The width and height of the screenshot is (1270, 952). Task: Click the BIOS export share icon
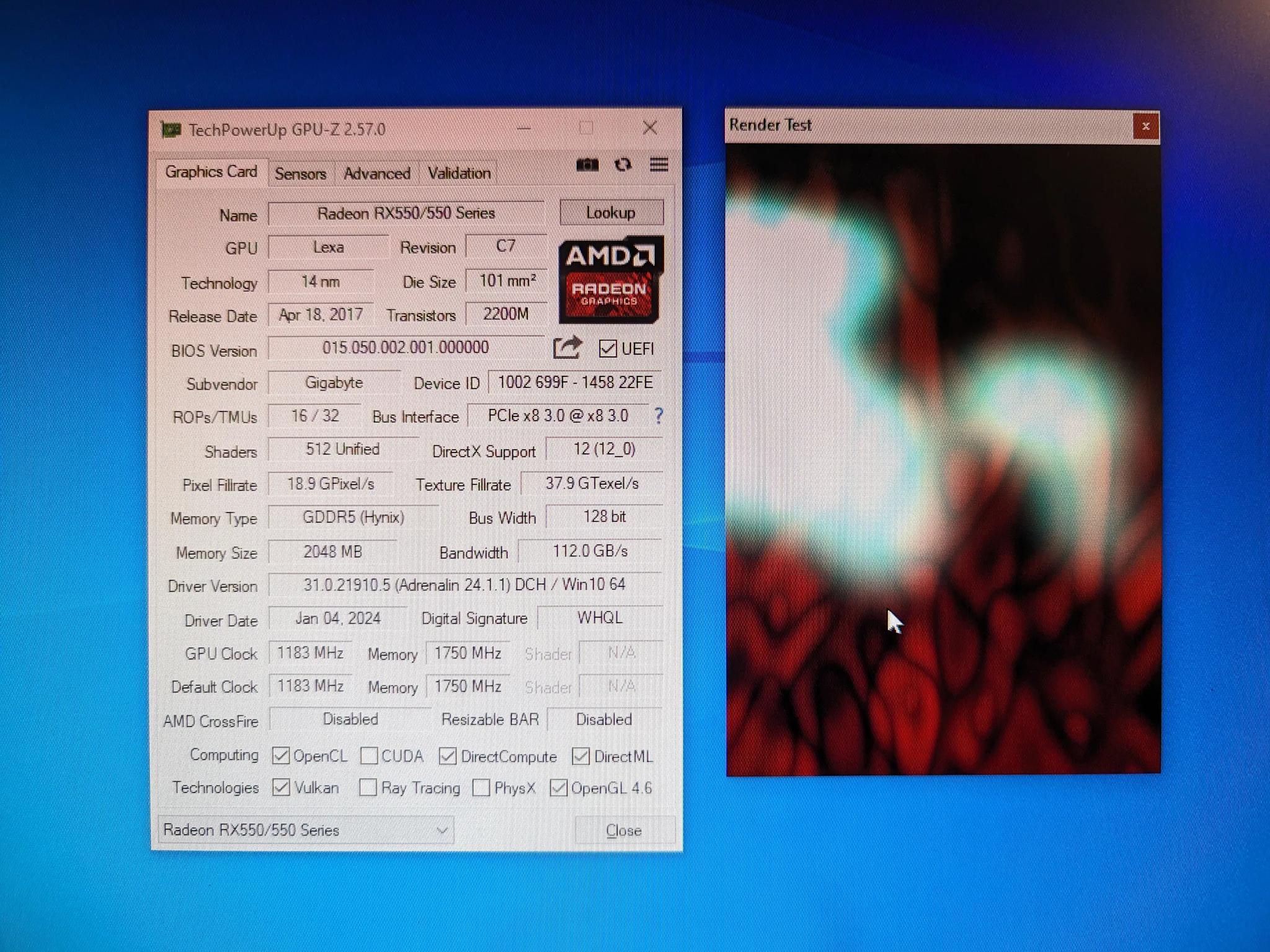click(567, 348)
